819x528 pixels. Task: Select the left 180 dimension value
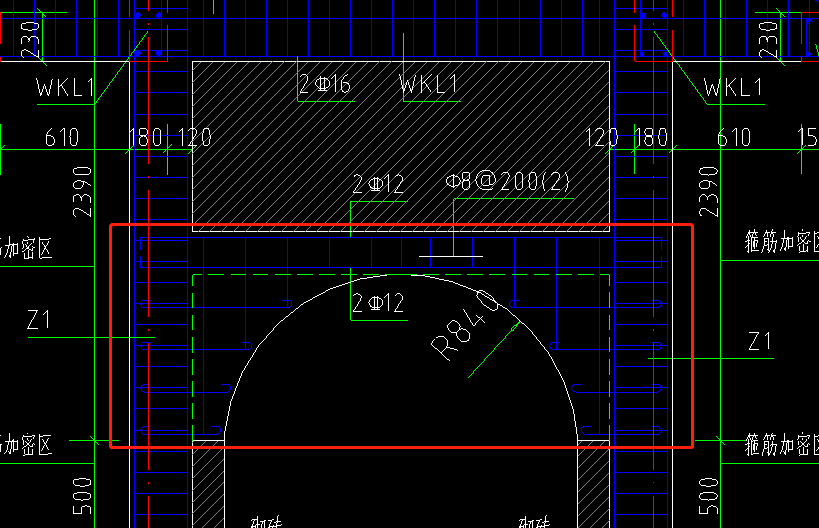146,137
